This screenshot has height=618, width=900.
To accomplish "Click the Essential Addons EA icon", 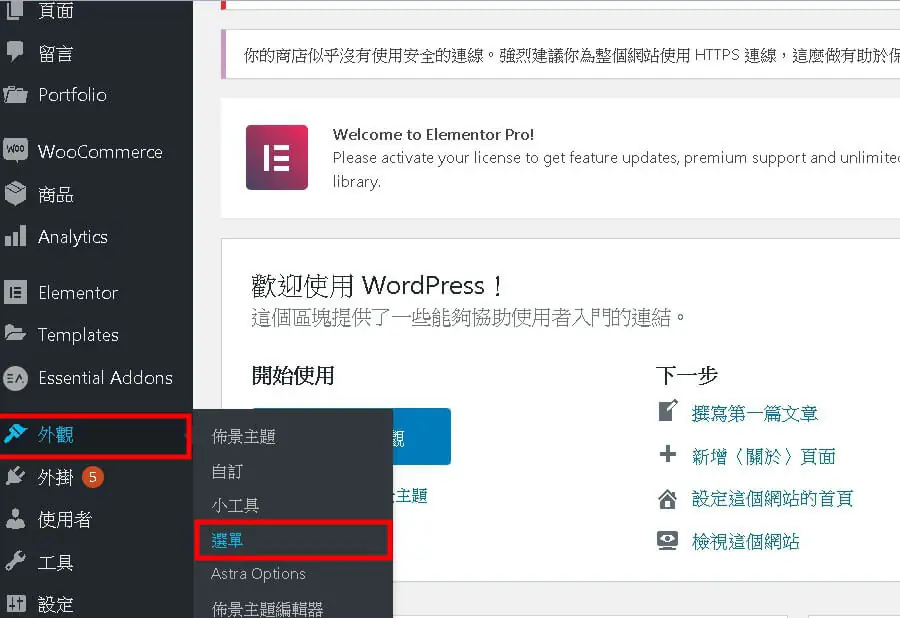I will coord(15,378).
